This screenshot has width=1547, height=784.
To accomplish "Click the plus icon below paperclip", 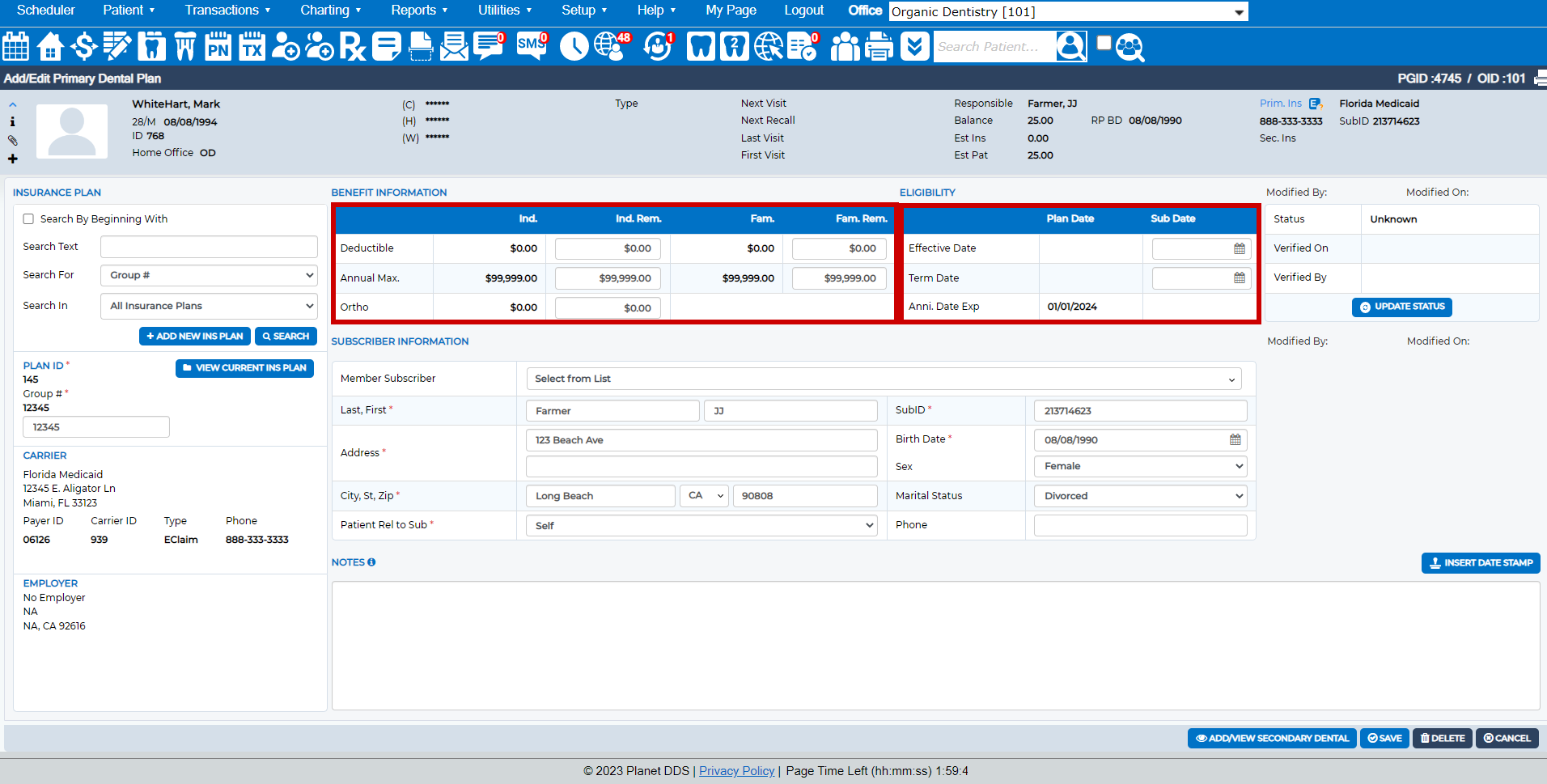I will 12,159.
